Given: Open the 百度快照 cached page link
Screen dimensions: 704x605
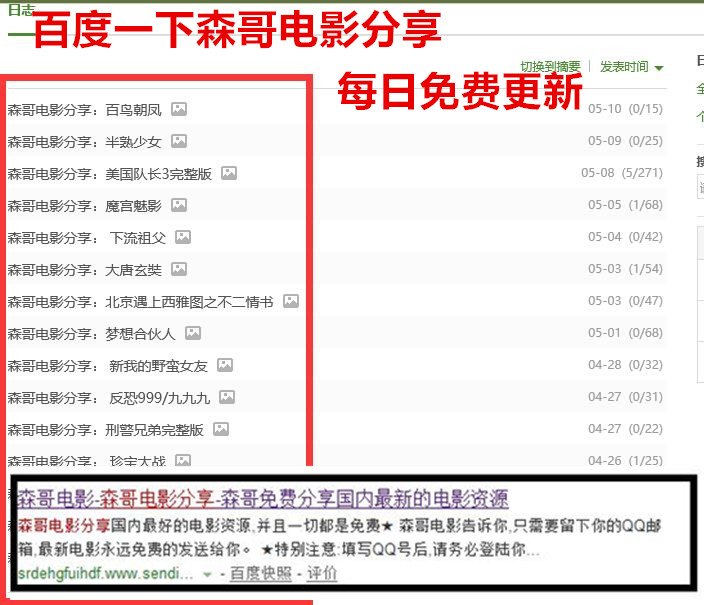Looking at the screenshot, I should (260, 574).
